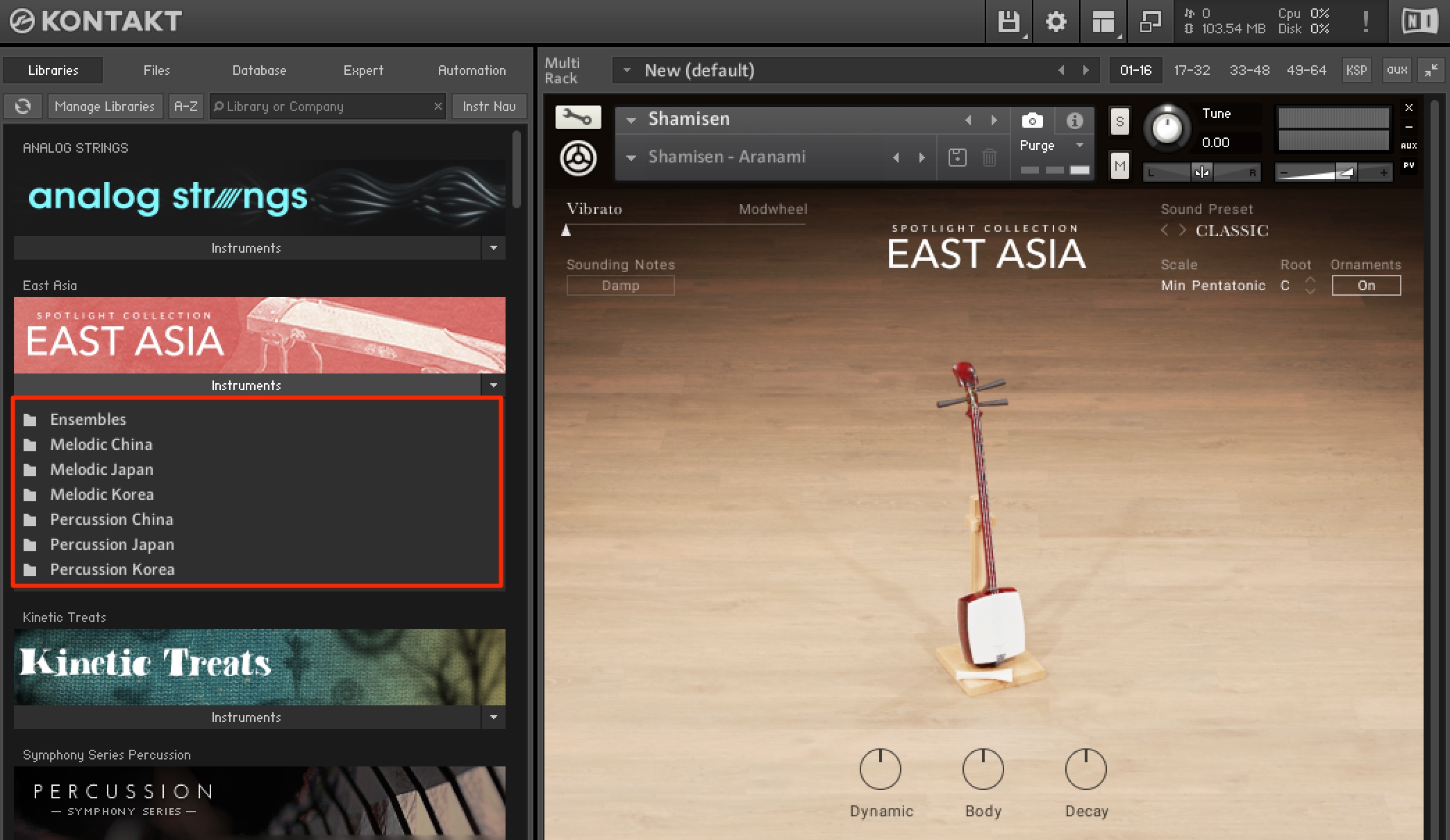This screenshot has width=1450, height=840.
Task: Toggle the minimized view icon
Action: click(1150, 22)
